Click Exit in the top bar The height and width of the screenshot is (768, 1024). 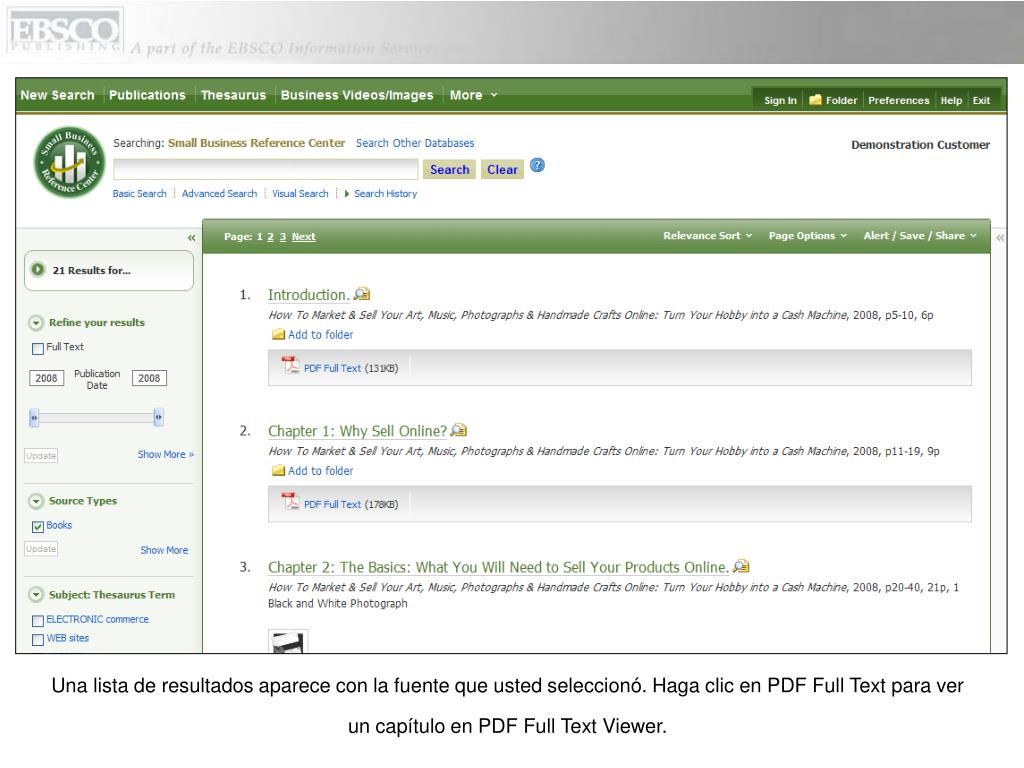(981, 101)
